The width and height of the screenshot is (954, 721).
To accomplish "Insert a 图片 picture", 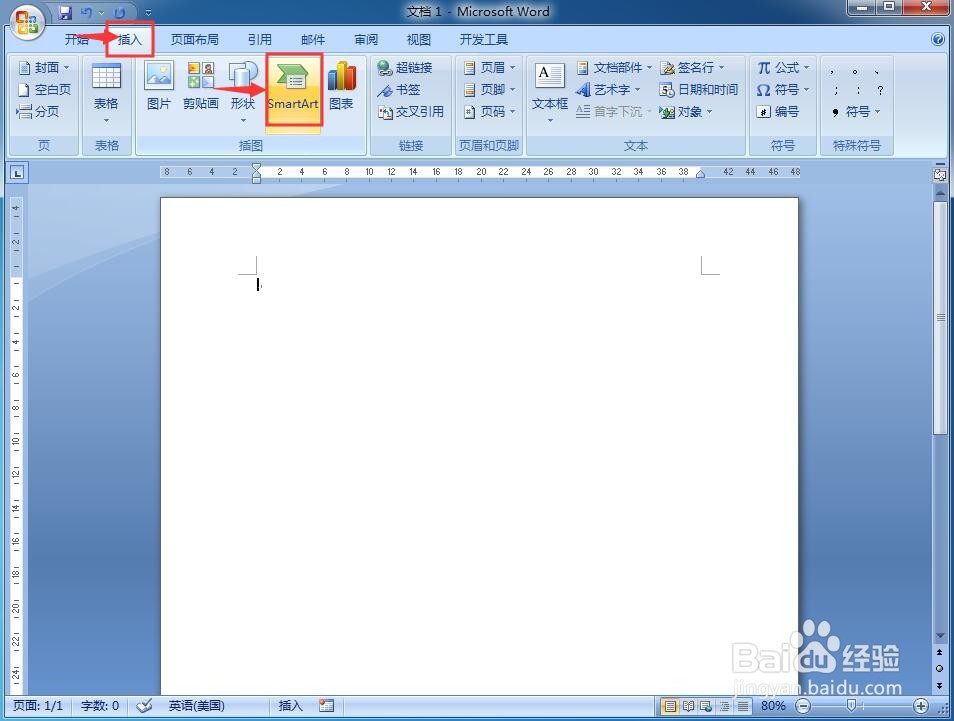I will [x=159, y=87].
